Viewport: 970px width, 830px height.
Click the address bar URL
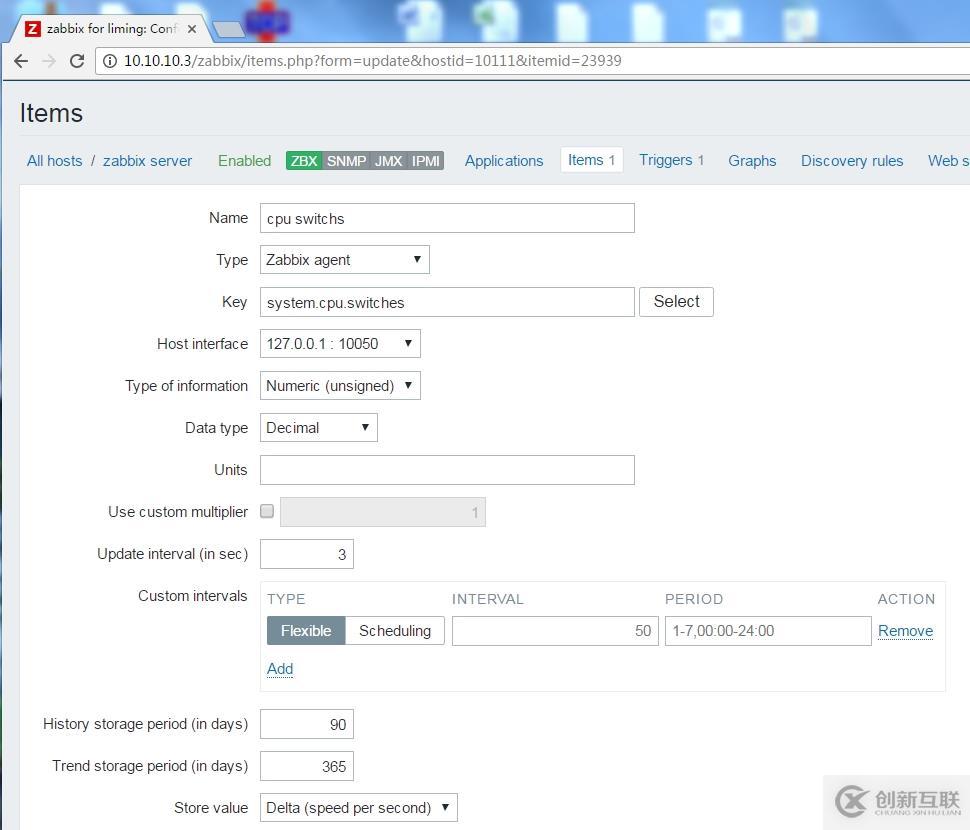pyautogui.click(x=372, y=61)
